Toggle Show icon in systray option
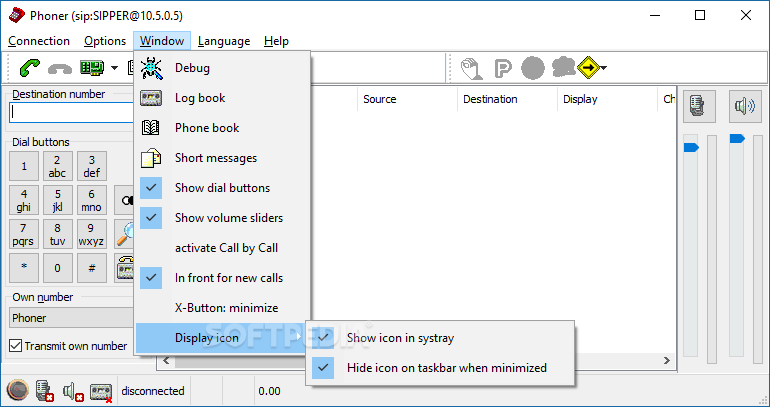The width and height of the screenshot is (770, 407). tap(440, 338)
